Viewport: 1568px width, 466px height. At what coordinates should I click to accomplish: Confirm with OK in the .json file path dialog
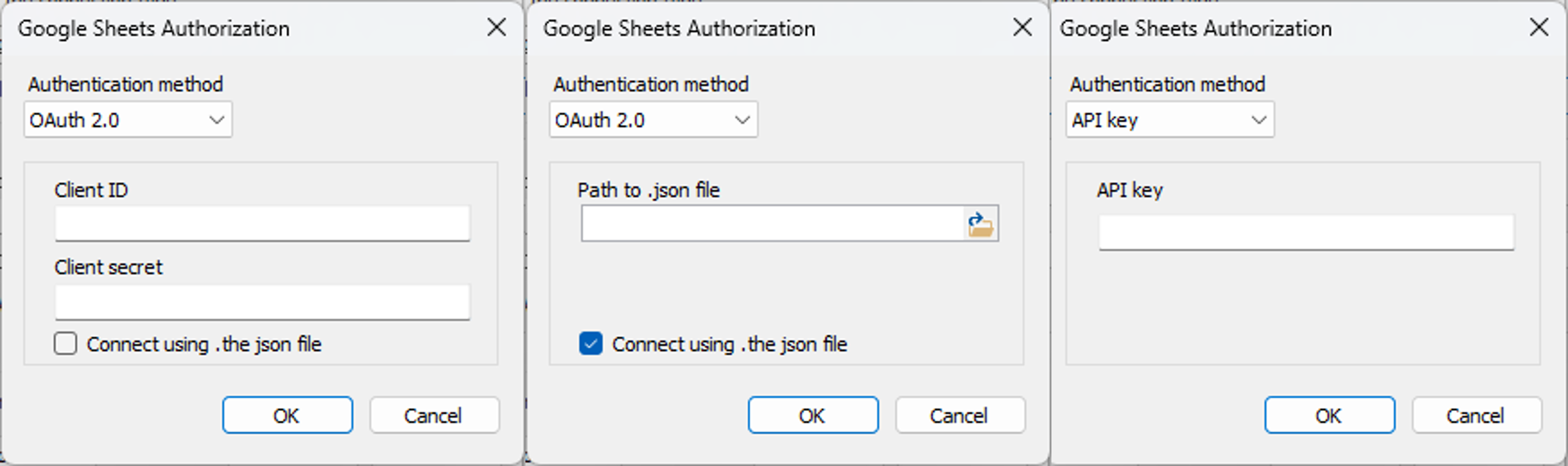coord(812,415)
